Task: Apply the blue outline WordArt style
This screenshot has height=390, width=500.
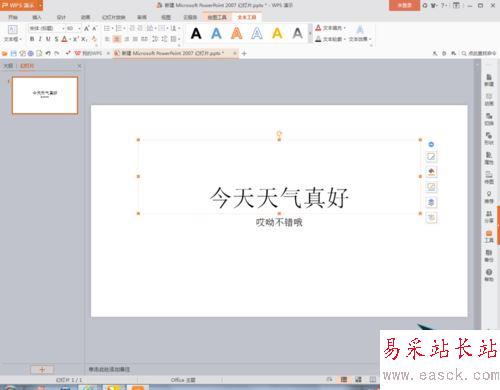Action: 257,34
